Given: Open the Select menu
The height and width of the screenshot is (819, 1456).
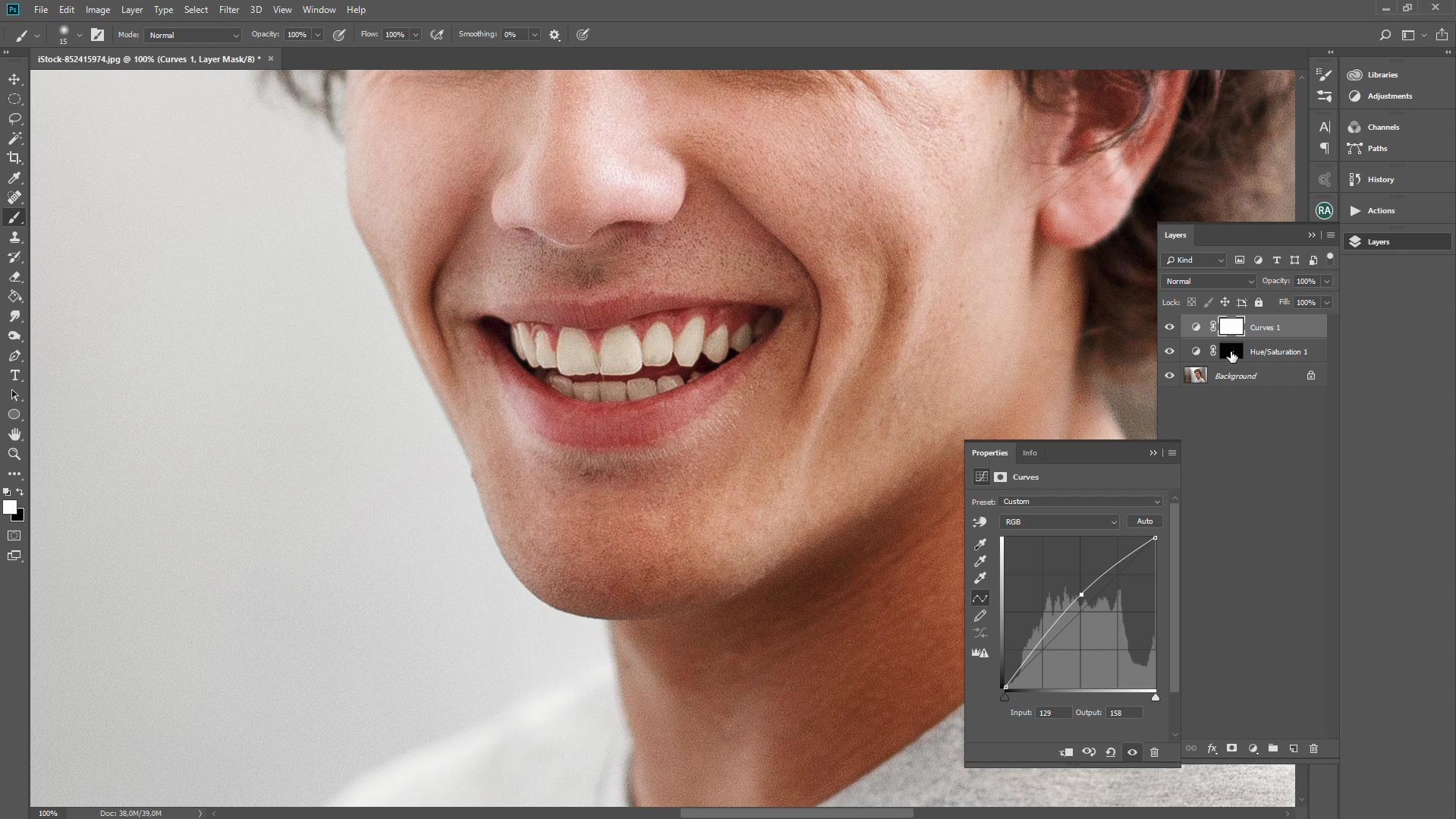Looking at the screenshot, I should point(196,10).
